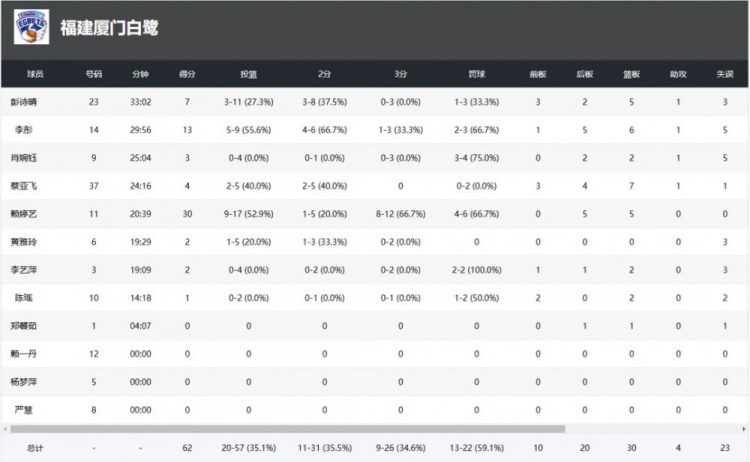This screenshot has width=750, height=462.
Task: Select the 罚球 column header
Action: [477, 74]
